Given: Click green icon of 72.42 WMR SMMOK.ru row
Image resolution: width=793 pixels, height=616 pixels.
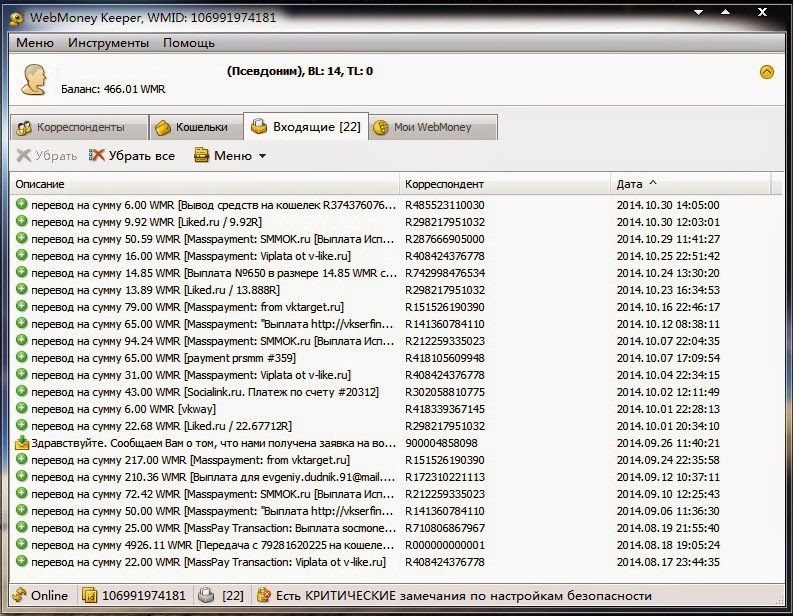Looking at the screenshot, I should (x=21, y=494).
